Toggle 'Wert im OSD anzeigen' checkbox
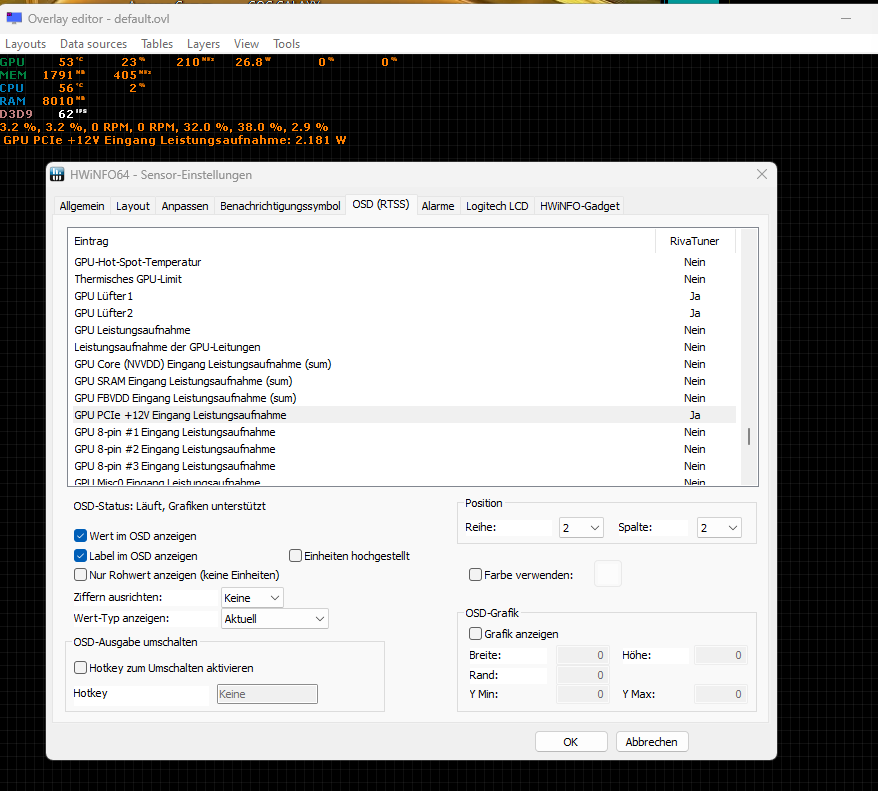 click(x=81, y=536)
